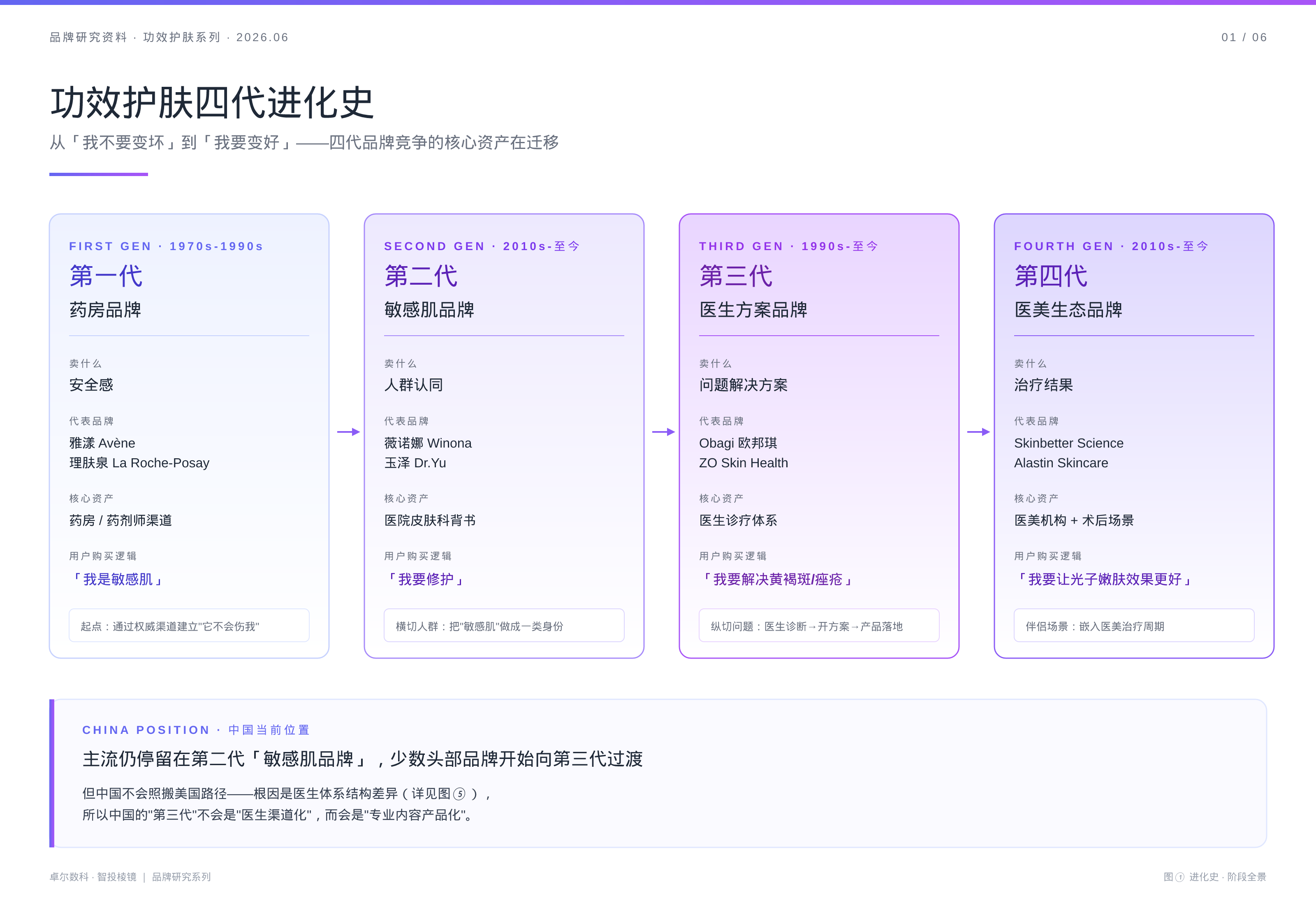
Task: Click the label THIRD GEN · 1990s-至今
Action: click(789, 246)
